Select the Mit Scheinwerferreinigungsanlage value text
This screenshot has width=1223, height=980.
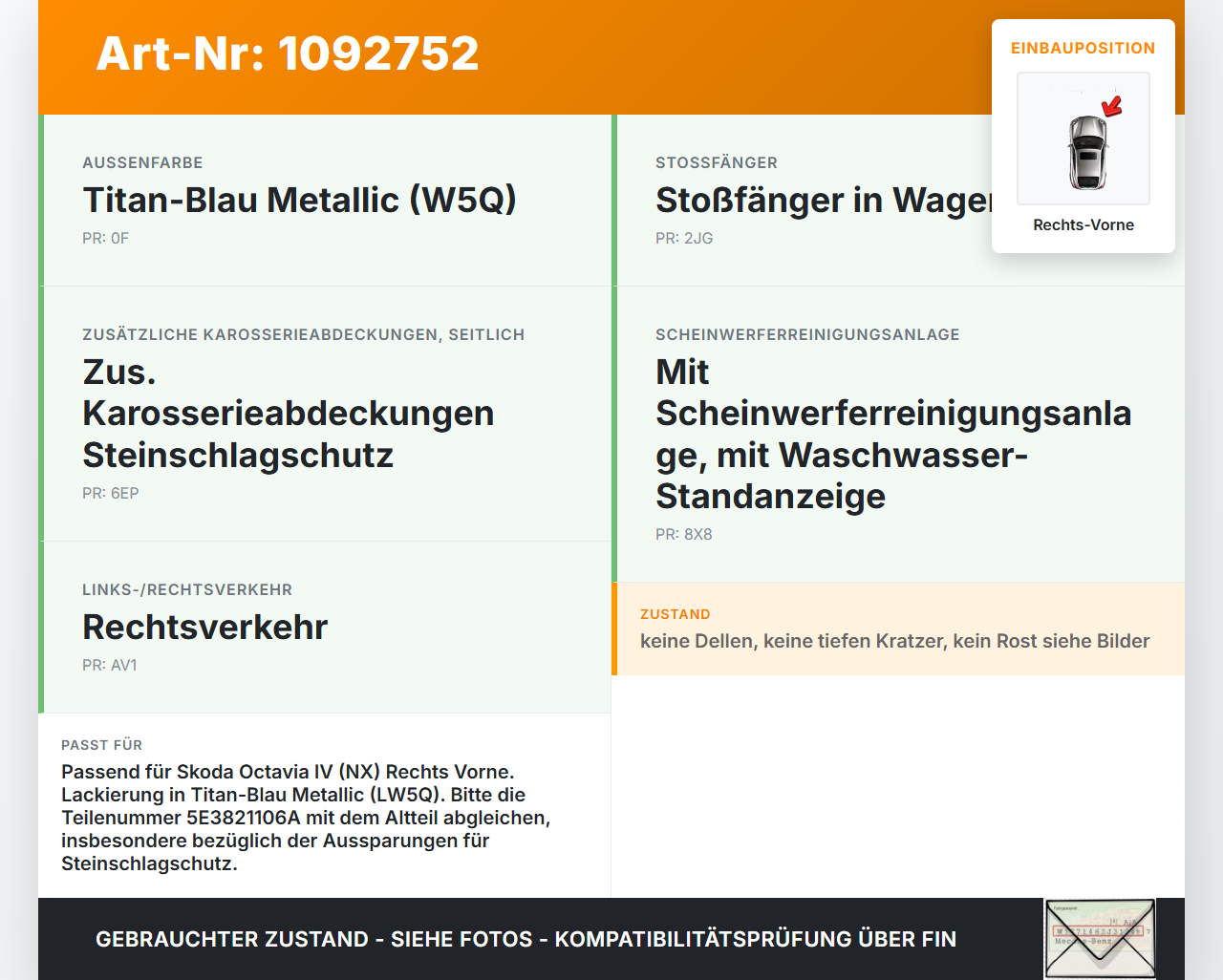pos(893,434)
